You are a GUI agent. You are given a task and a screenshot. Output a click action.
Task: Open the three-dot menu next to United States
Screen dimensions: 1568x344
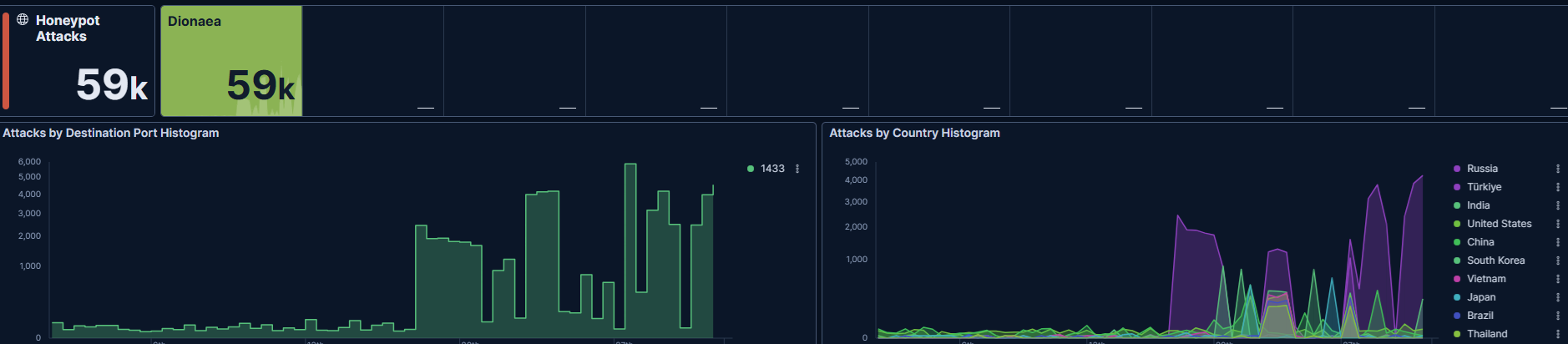point(1558,224)
